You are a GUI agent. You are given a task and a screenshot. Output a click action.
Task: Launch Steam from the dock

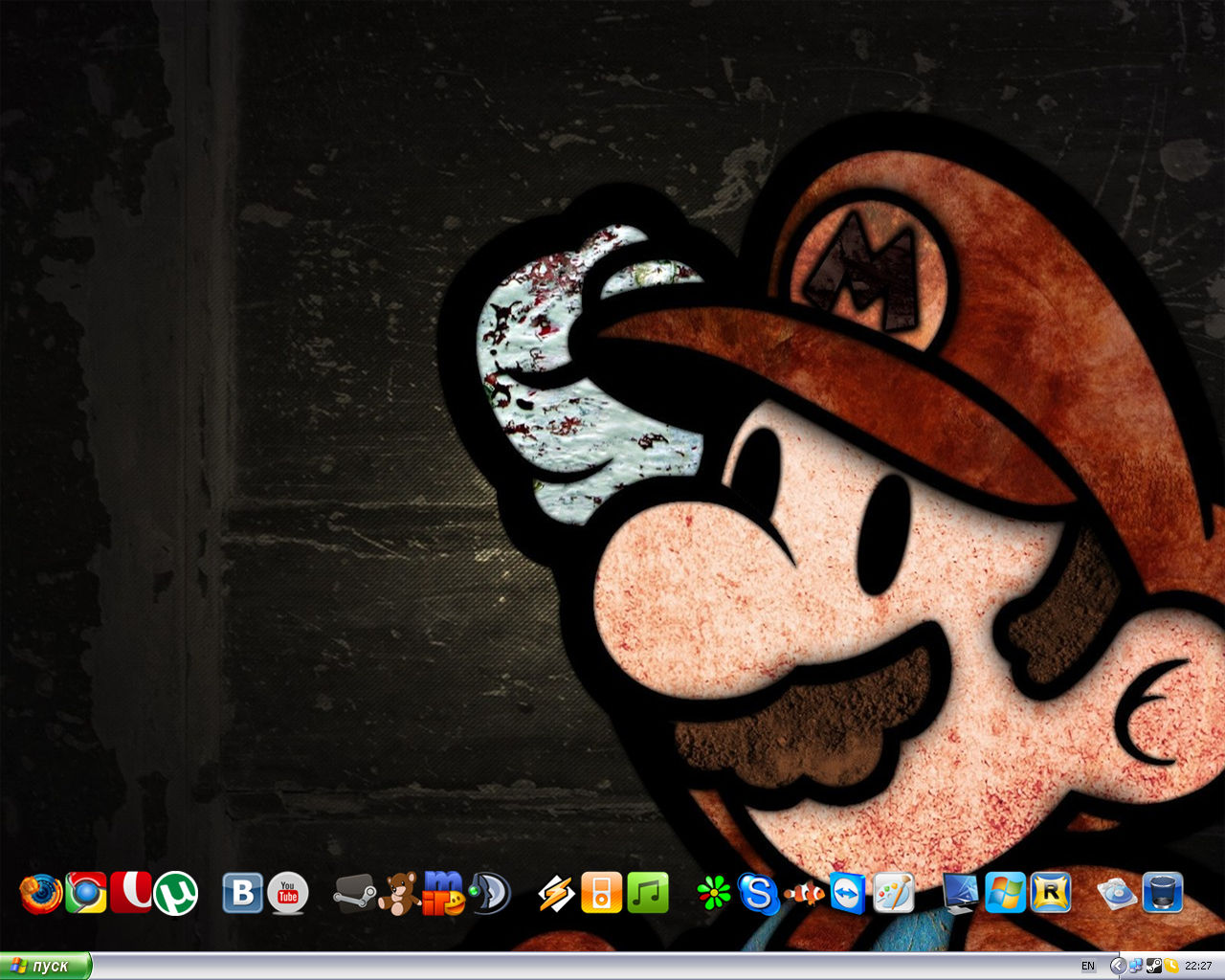355,894
